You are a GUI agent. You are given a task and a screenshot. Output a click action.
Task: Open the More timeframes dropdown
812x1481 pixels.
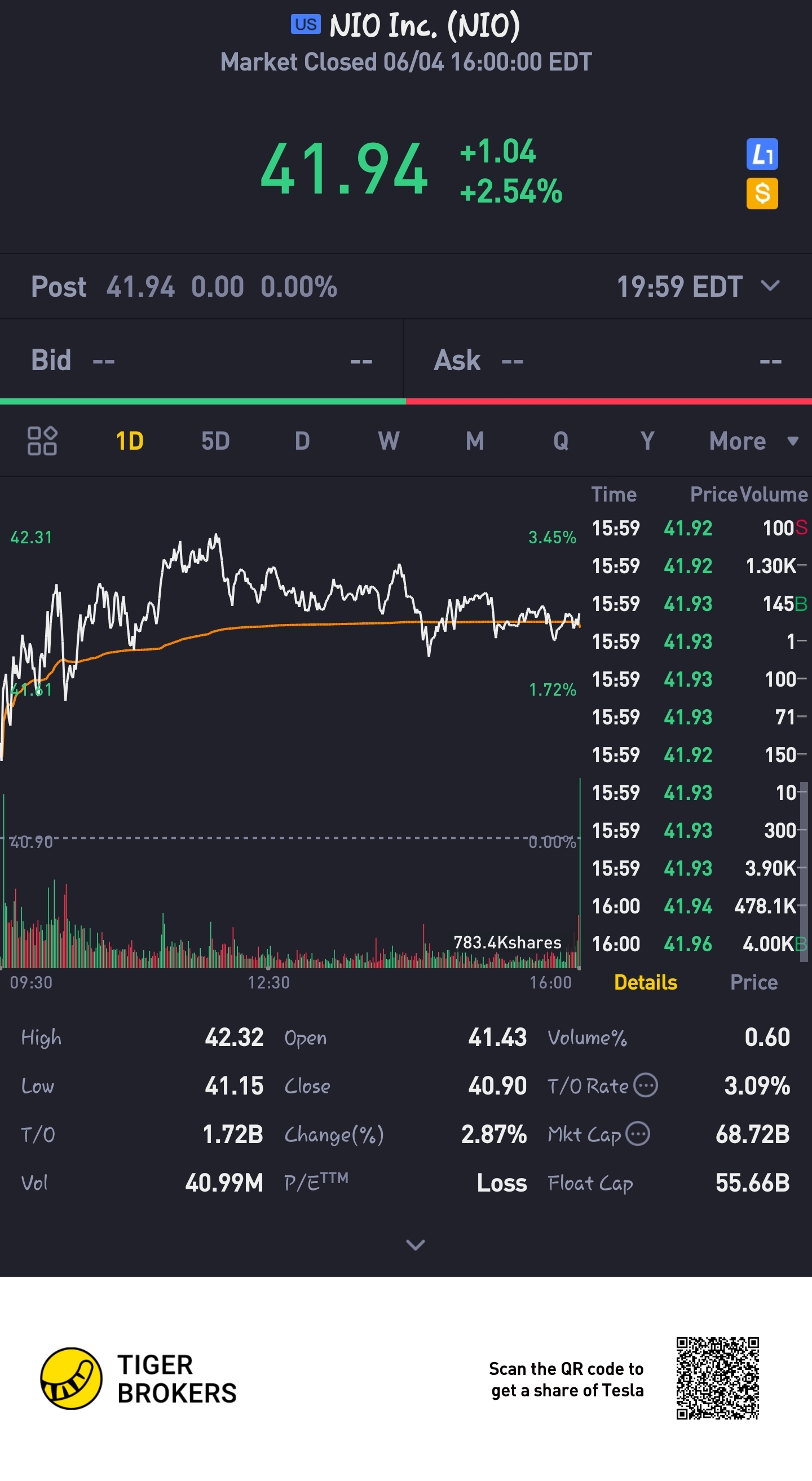tap(753, 441)
